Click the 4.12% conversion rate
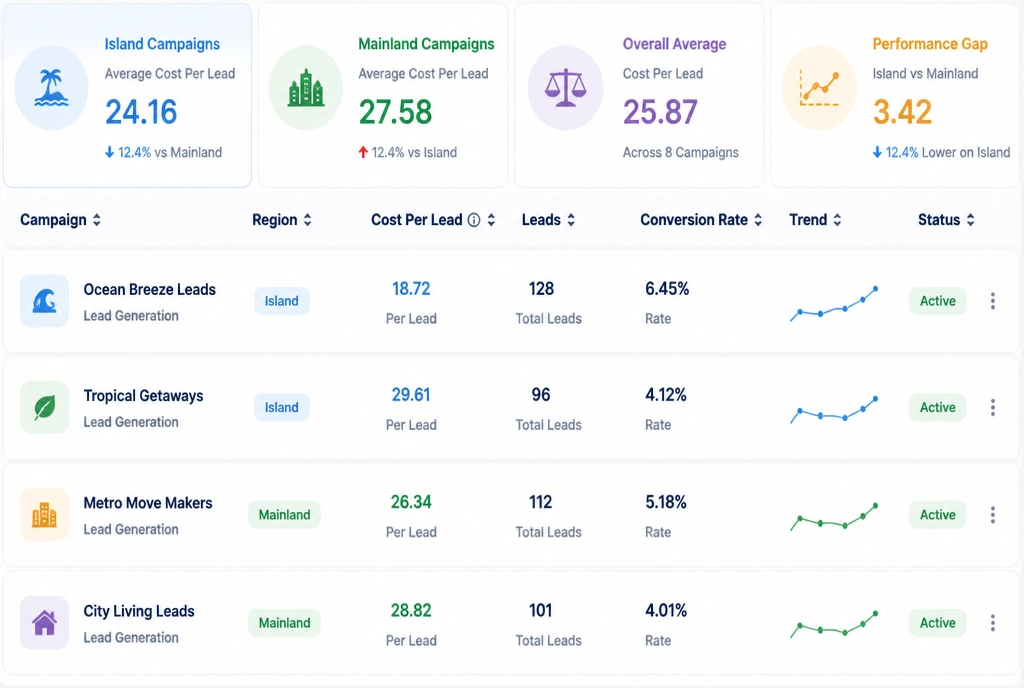The height and width of the screenshot is (688, 1024). pos(665,395)
